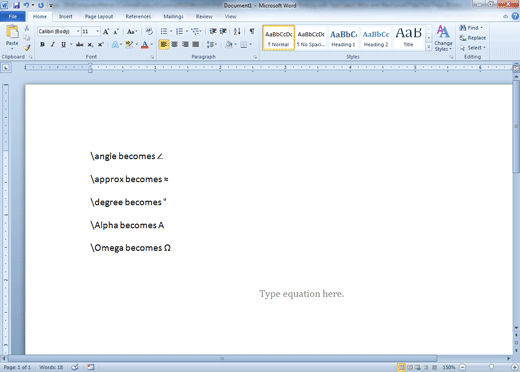Expand the Styles gallery More arrow
The width and height of the screenshot is (520, 372).
point(429,47)
